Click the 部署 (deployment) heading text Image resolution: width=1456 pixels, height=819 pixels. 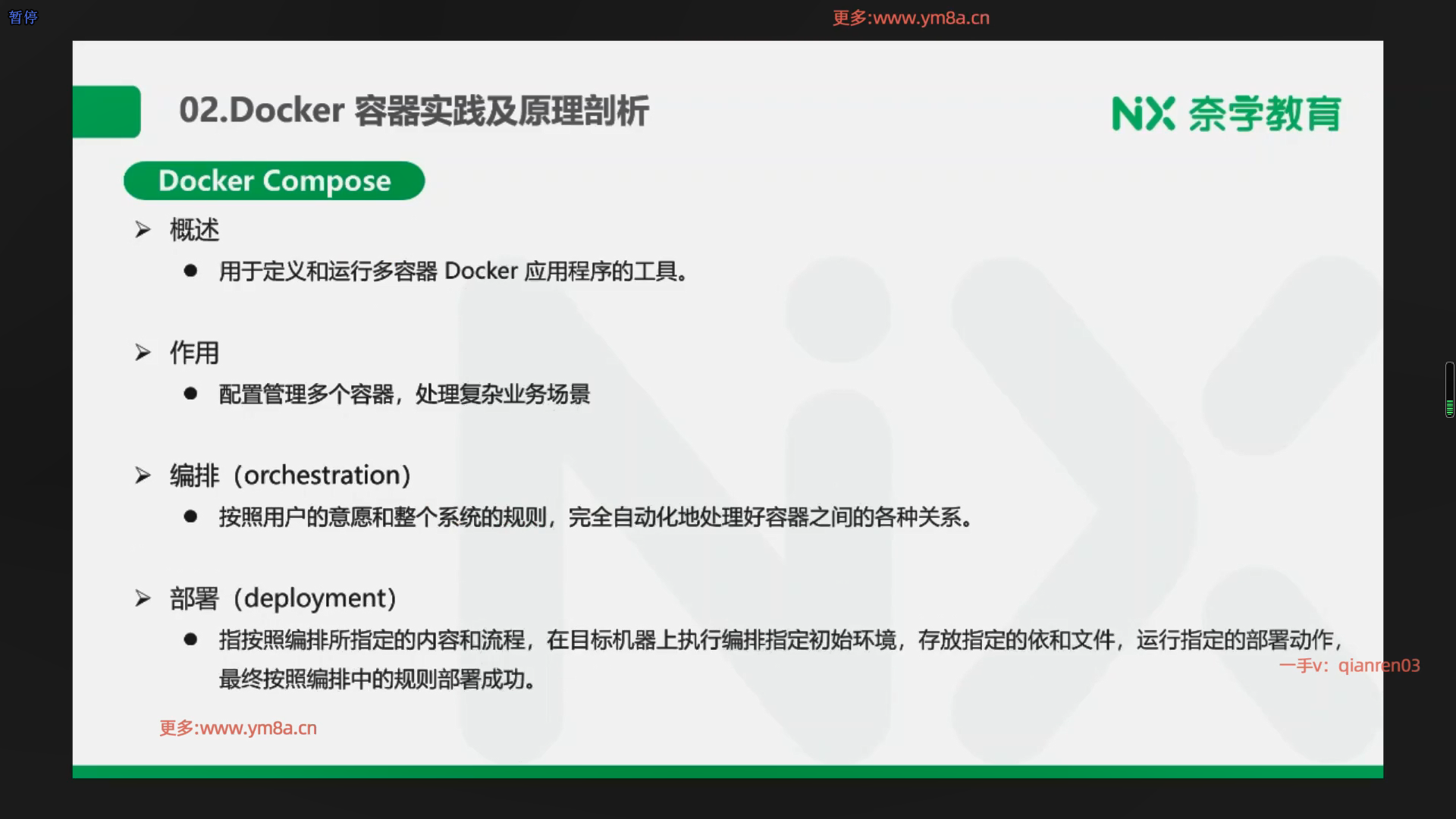283,598
